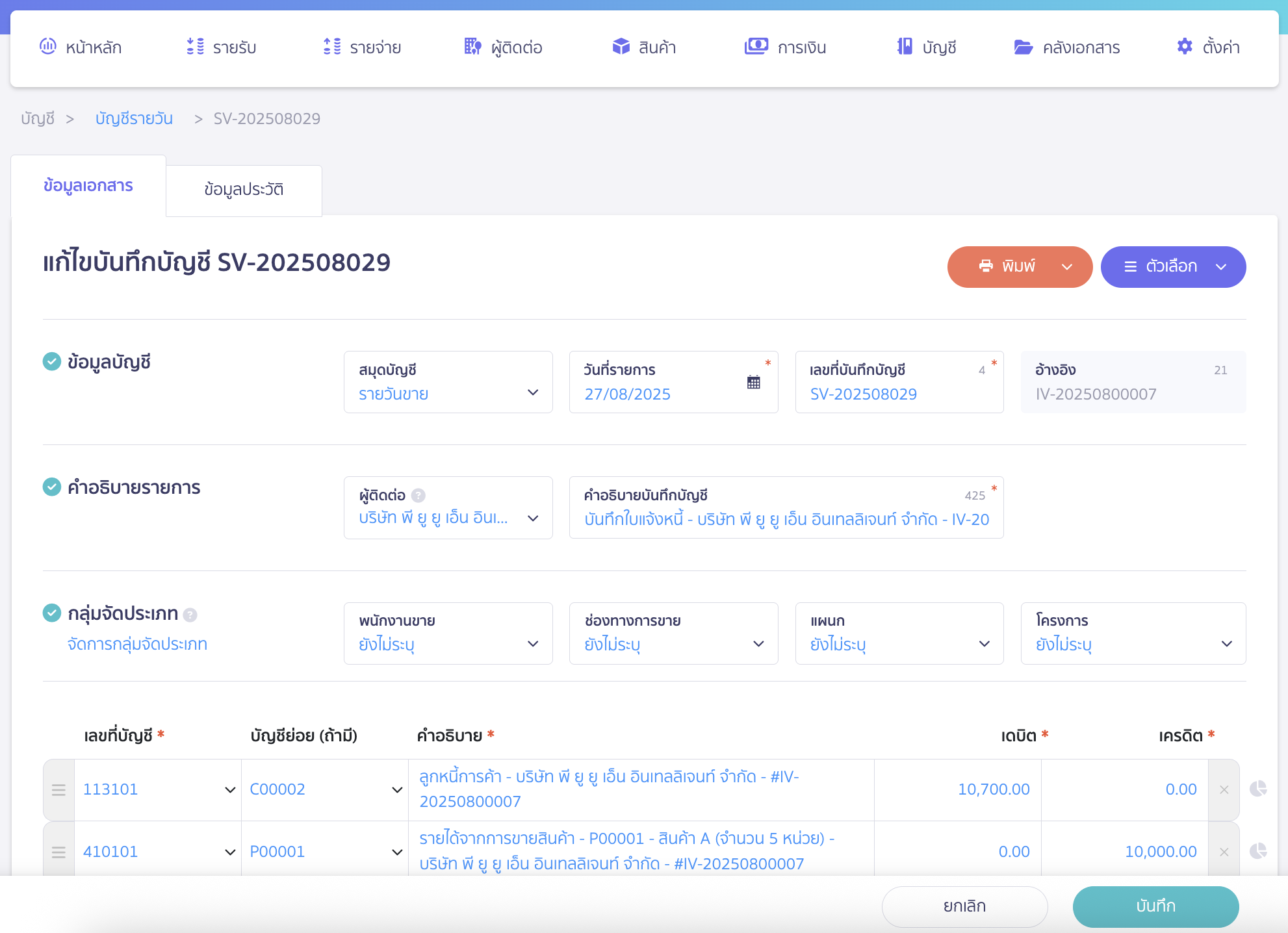Click the calendar icon in วันที่รายการ field
1288x933 pixels.
(x=753, y=382)
